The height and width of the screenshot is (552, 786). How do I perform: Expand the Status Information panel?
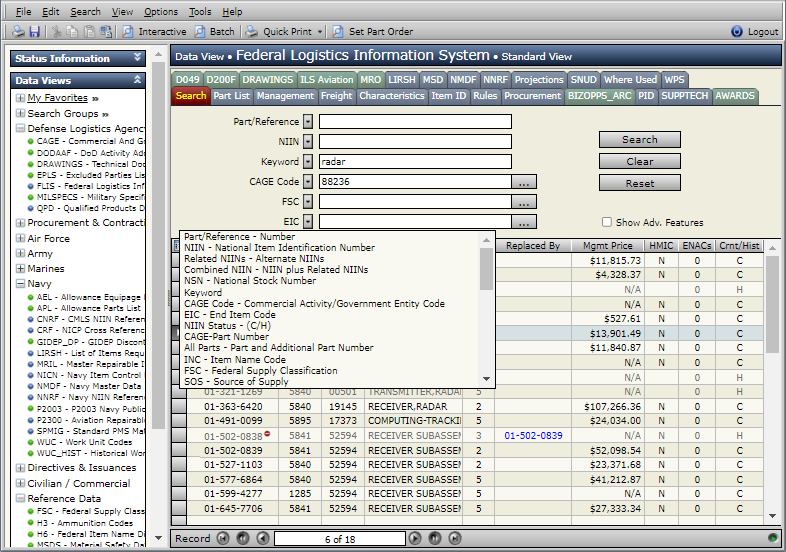137,58
